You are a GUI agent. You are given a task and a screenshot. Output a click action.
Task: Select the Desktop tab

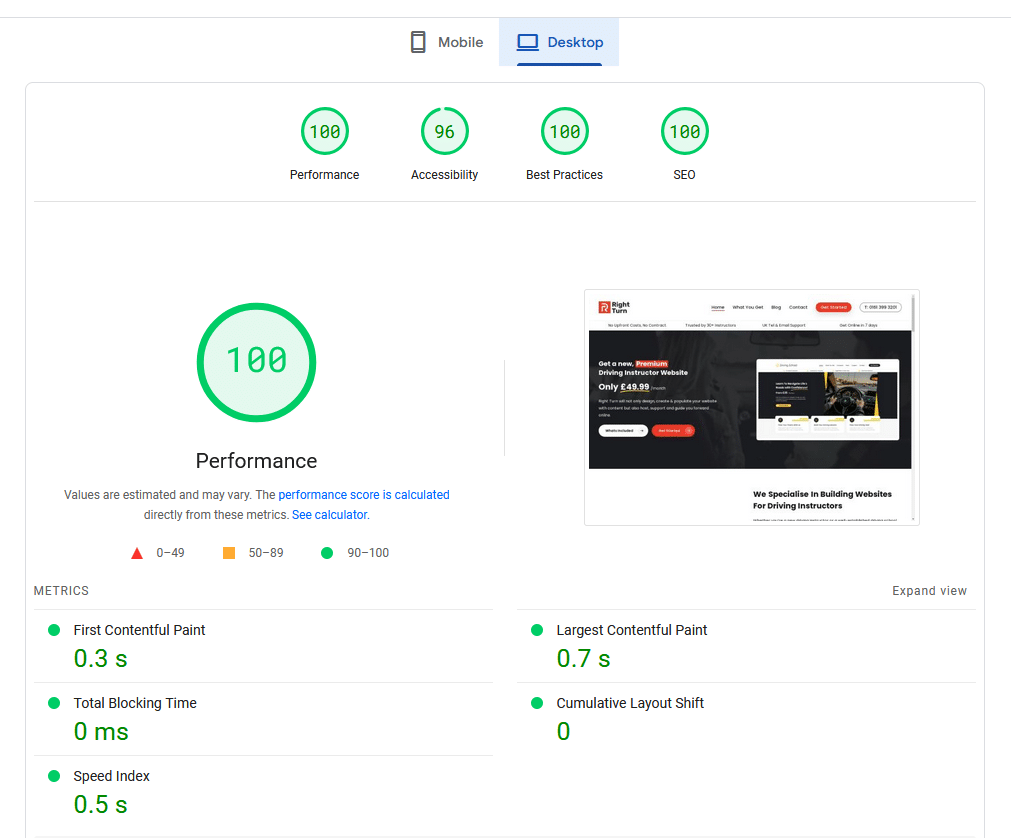tap(559, 42)
